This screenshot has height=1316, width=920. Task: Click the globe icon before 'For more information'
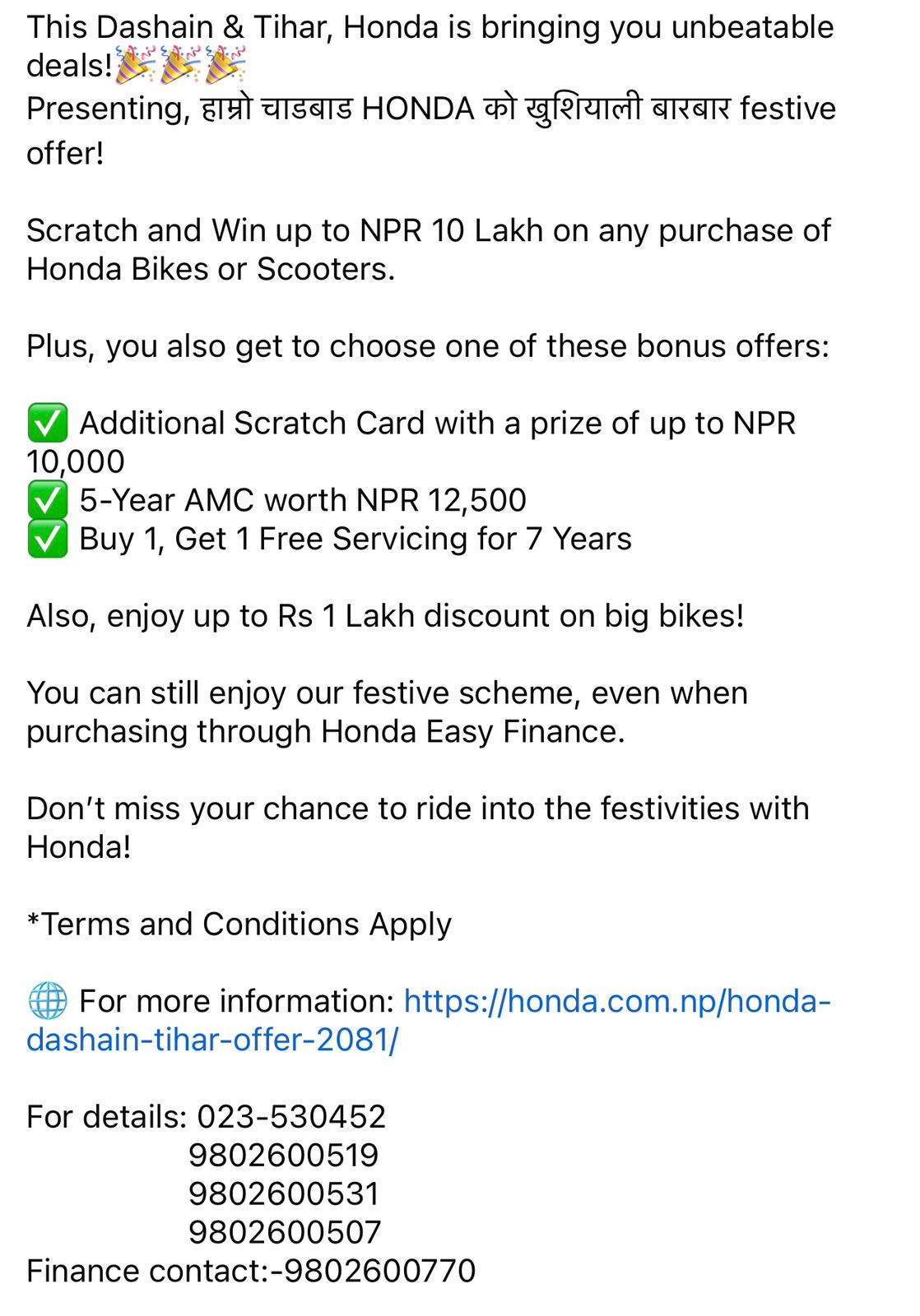pyautogui.click(x=48, y=1001)
